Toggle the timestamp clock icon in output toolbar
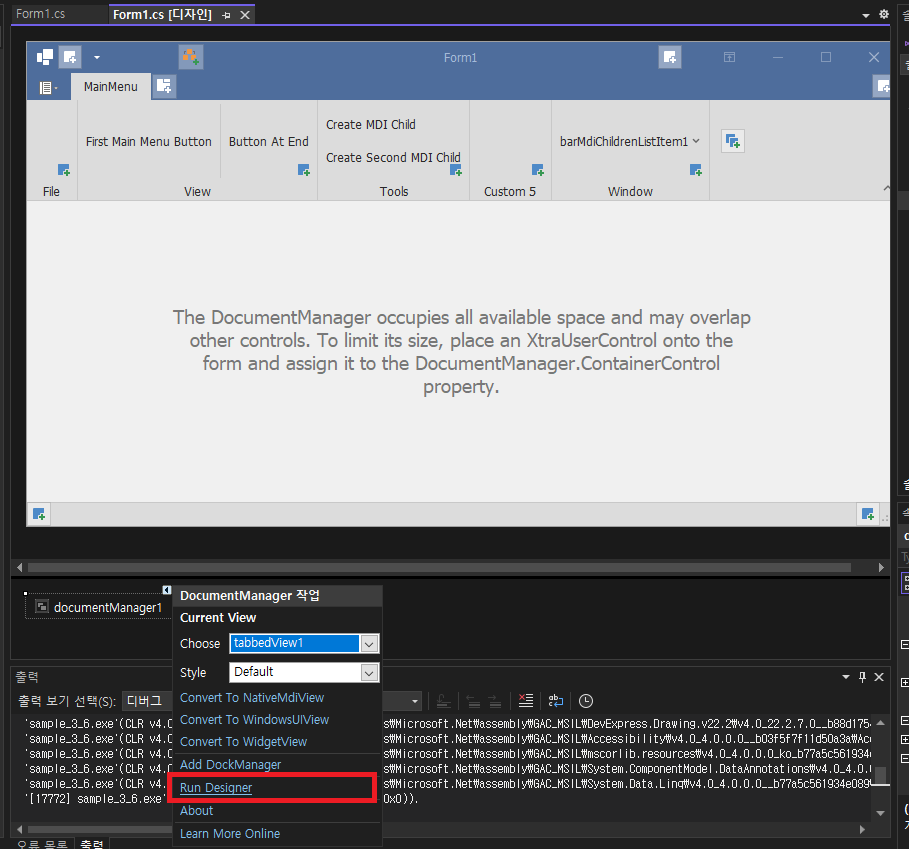The height and width of the screenshot is (849, 909). point(586,701)
